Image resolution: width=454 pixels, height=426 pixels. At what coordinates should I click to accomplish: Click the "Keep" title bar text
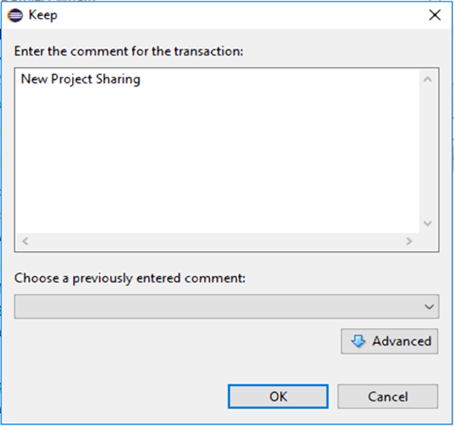coord(43,15)
